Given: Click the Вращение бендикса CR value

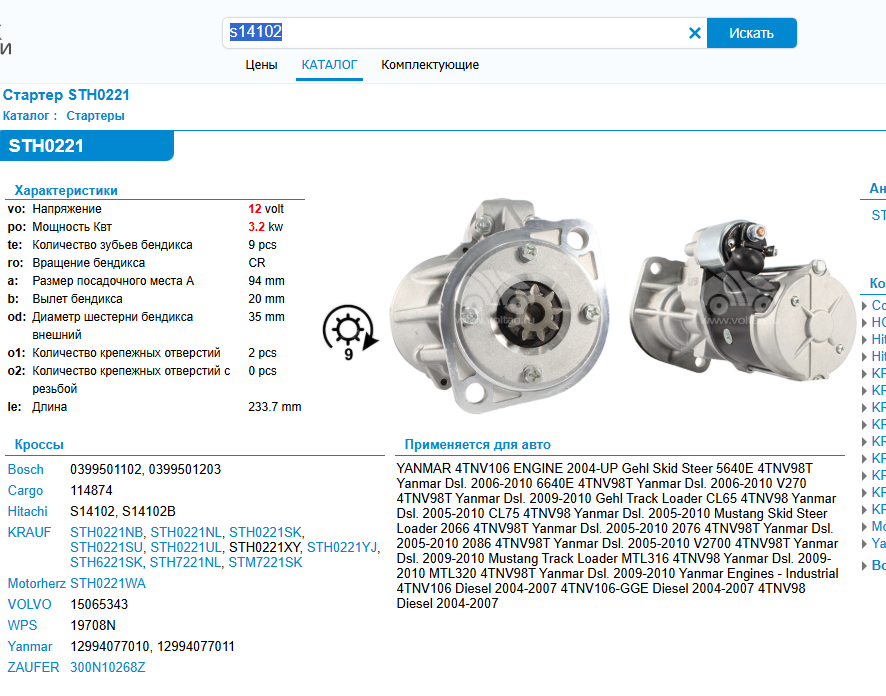Looking at the screenshot, I should (x=257, y=263).
